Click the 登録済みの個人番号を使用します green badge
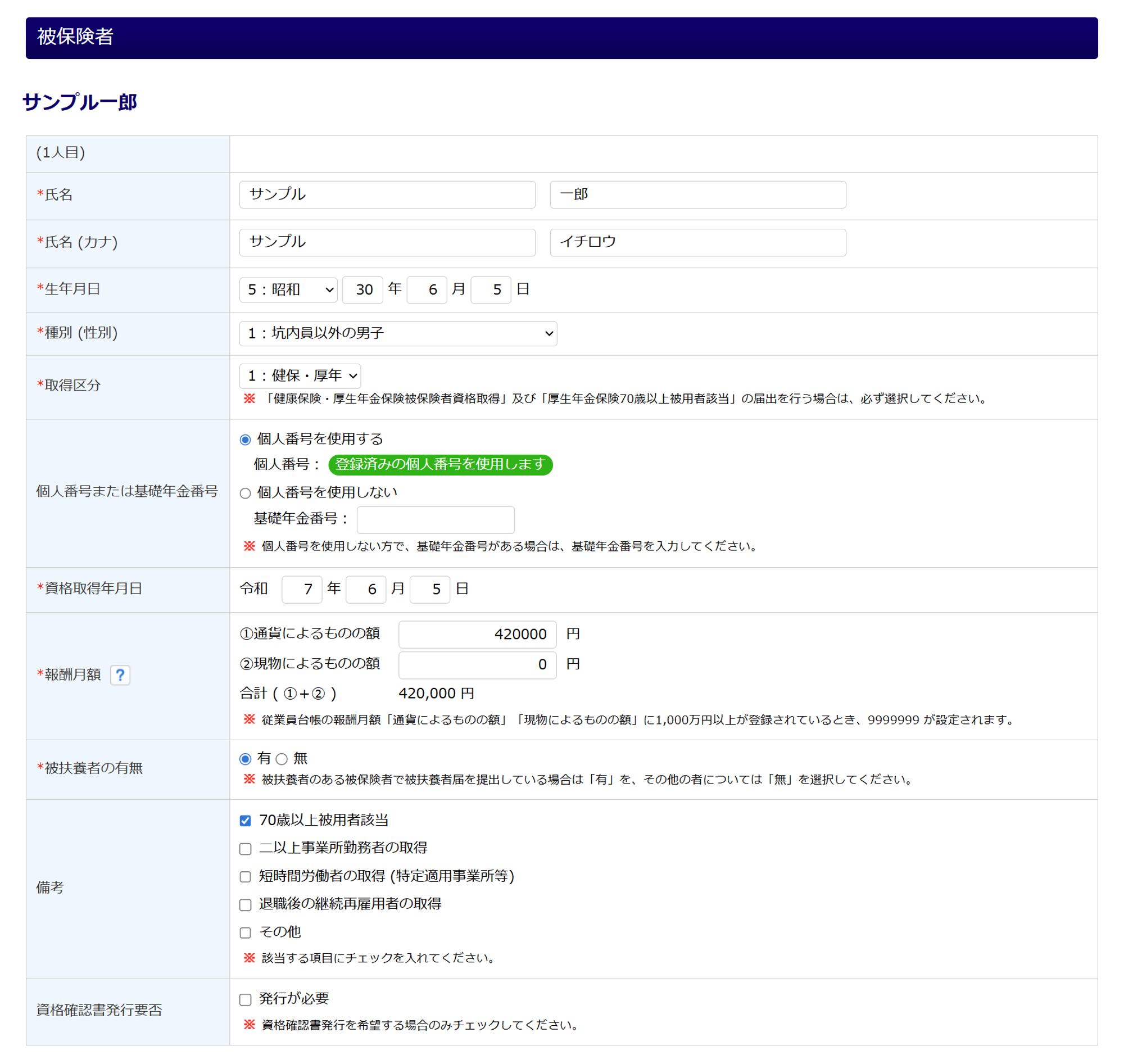The width and height of the screenshot is (1124, 1064). (440, 464)
